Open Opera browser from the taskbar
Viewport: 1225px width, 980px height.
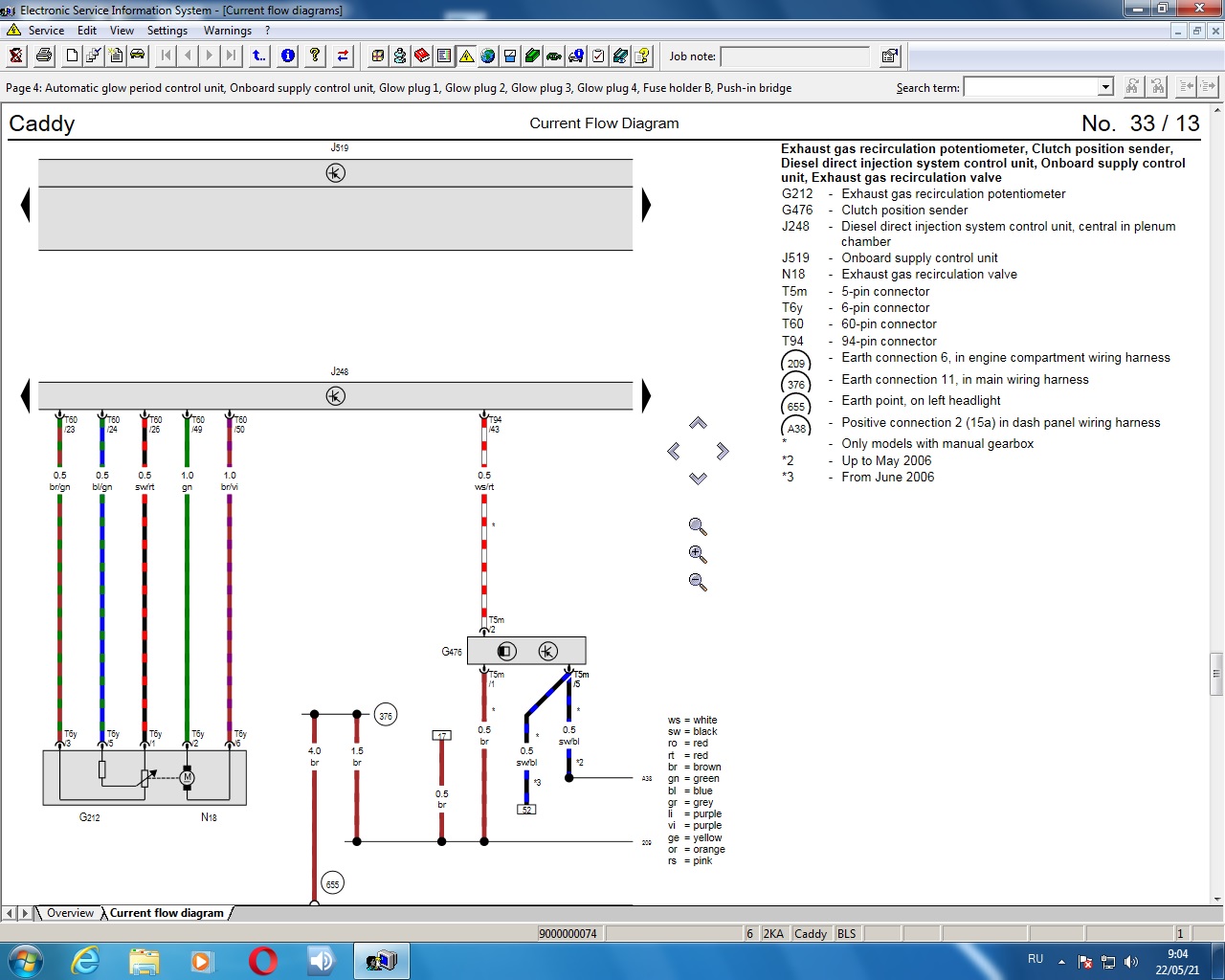tap(262, 960)
